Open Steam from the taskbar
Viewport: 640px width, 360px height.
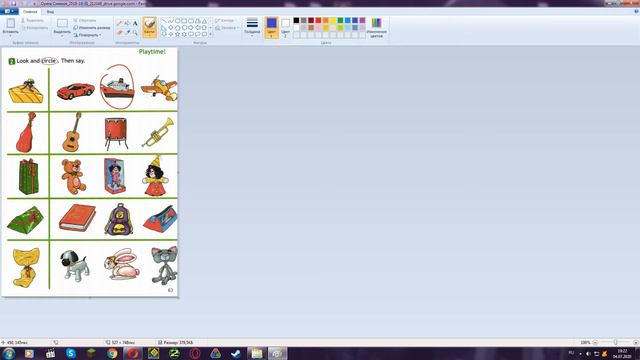click(x=236, y=353)
